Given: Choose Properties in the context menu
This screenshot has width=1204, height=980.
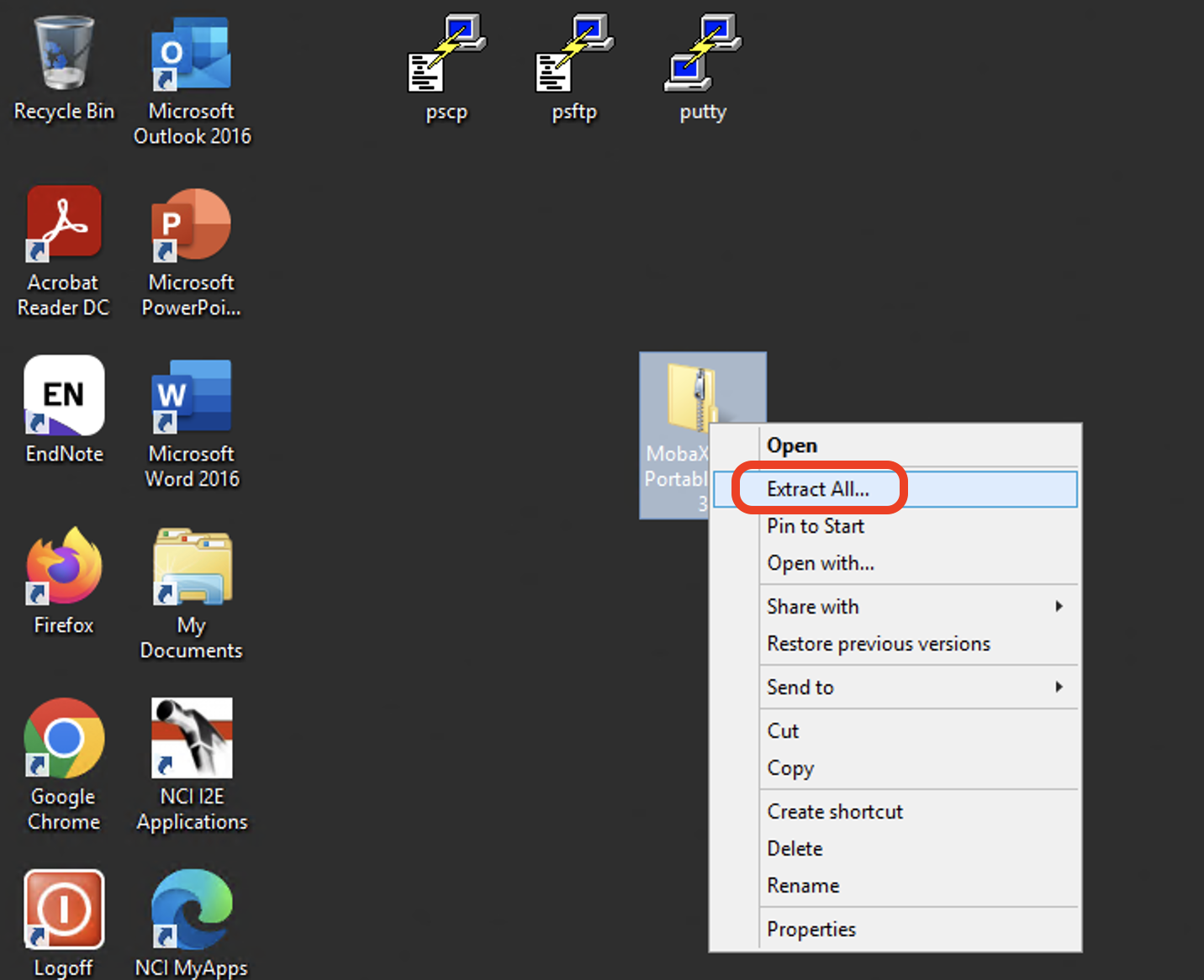Looking at the screenshot, I should point(811,930).
